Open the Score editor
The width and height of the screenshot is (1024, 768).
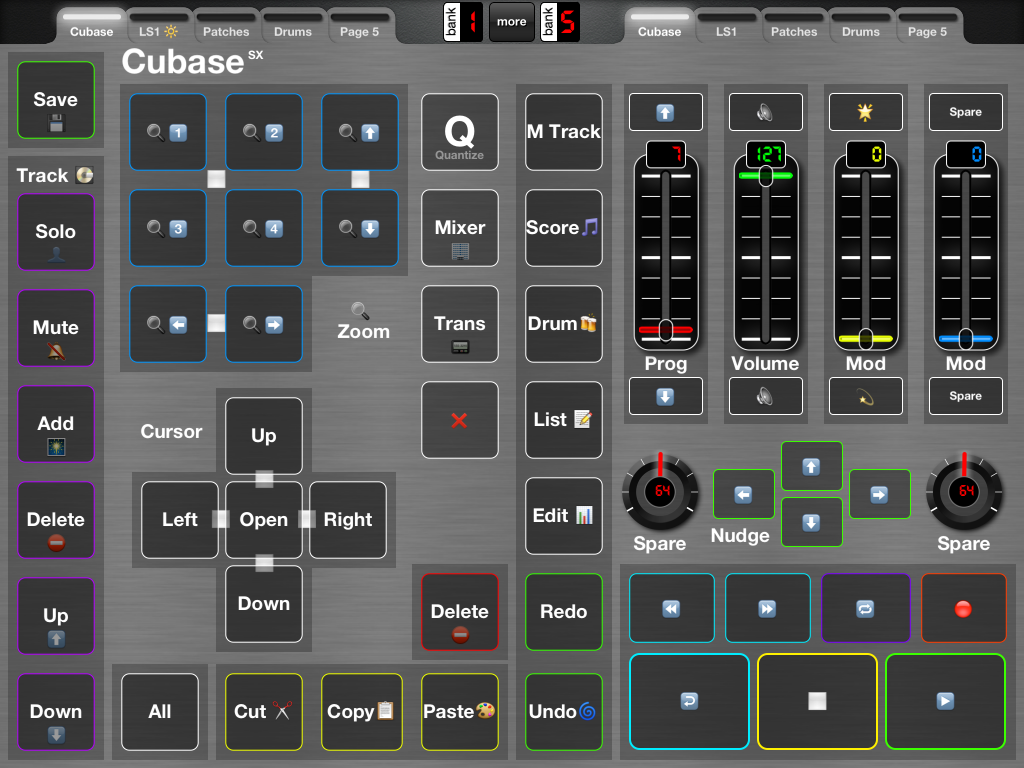point(564,228)
